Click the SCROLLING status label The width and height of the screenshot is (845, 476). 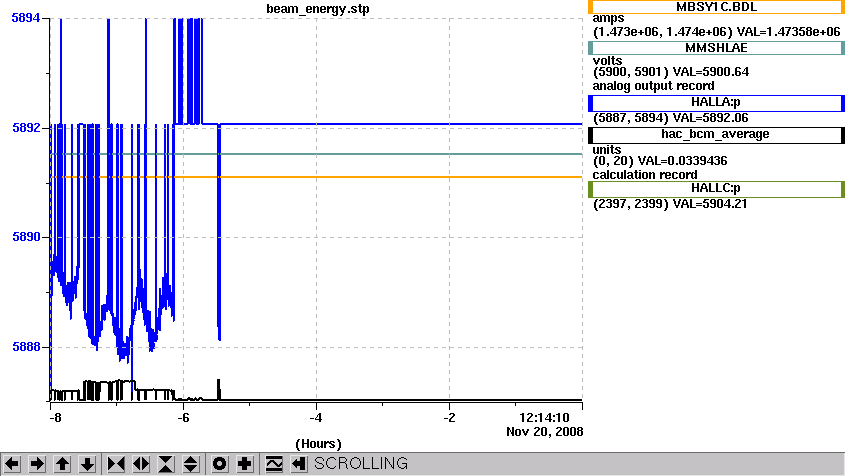(361, 464)
